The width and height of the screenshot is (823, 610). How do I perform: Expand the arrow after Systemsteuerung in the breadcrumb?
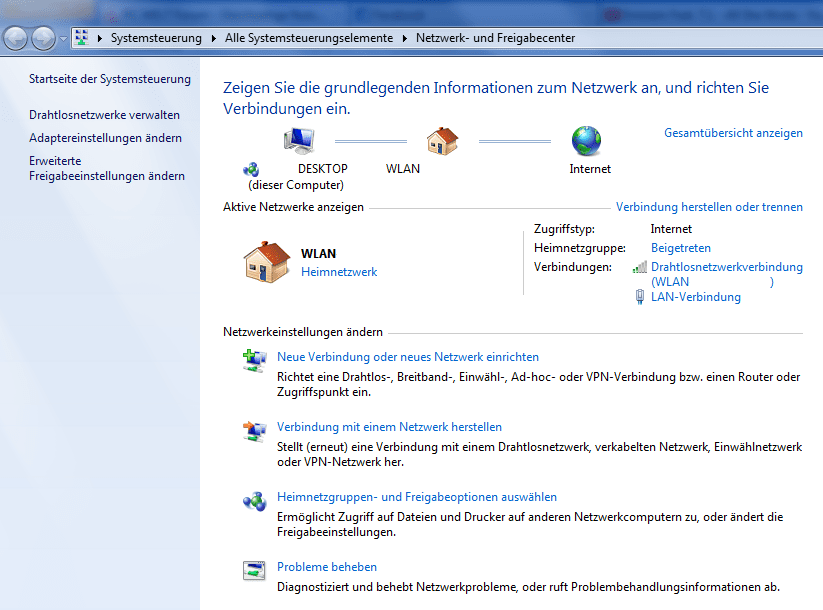(x=214, y=38)
